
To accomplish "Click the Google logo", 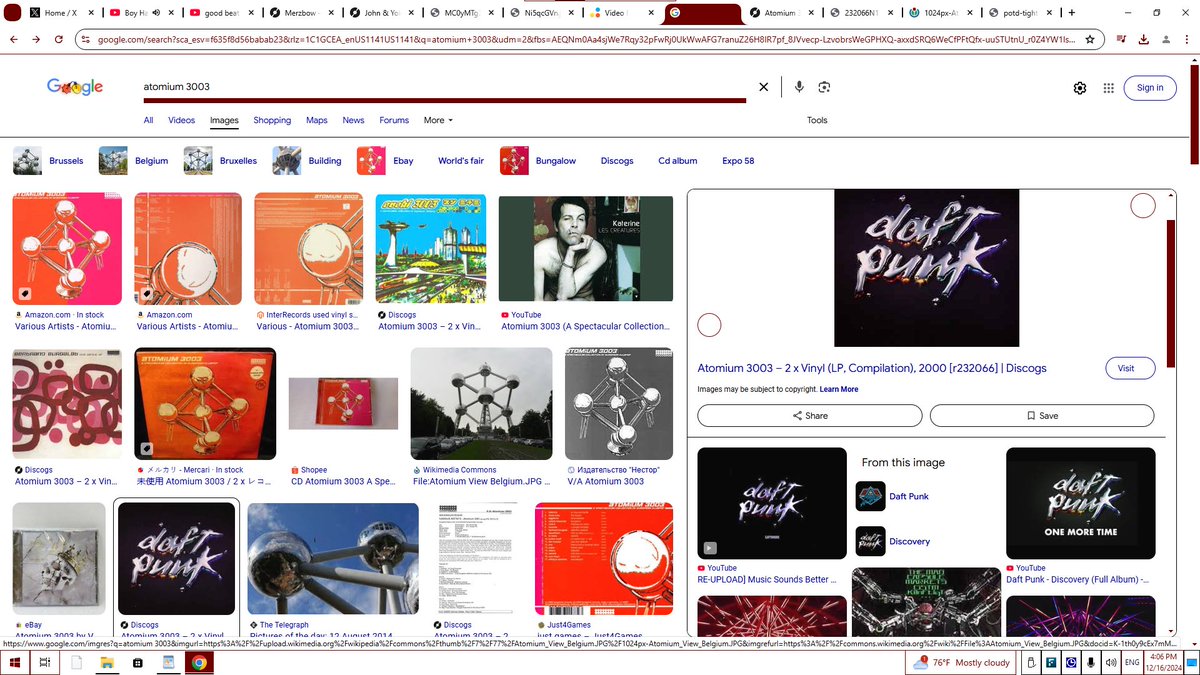I will click(x=75, y=87).
